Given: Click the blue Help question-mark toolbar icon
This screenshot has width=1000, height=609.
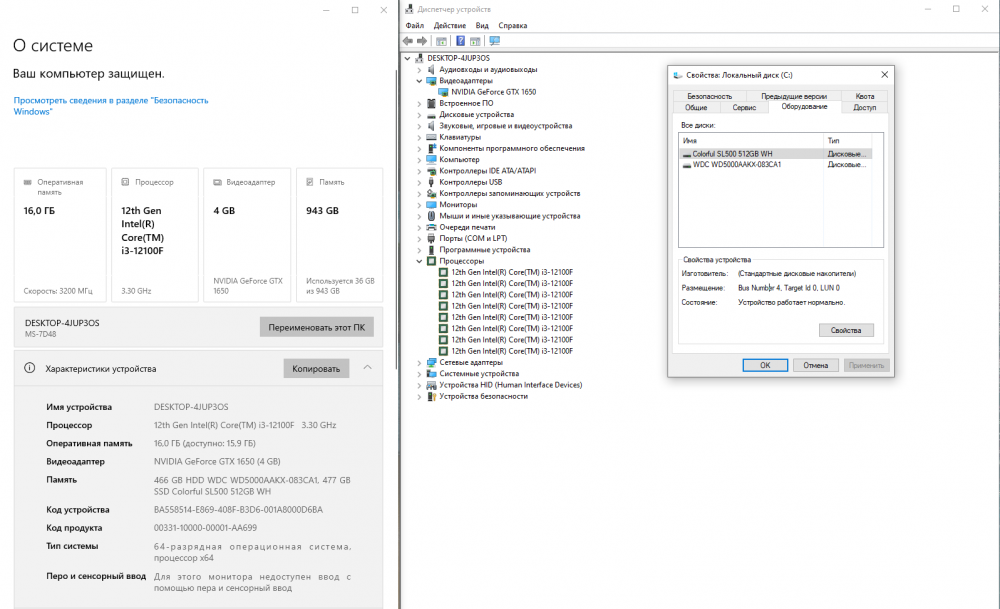Looking at the screenshot, I should click(x=460, y=41).
